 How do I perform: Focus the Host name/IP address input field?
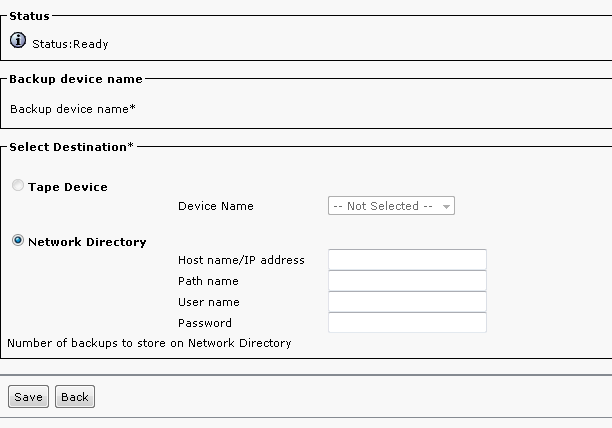[x=407, y=260]
